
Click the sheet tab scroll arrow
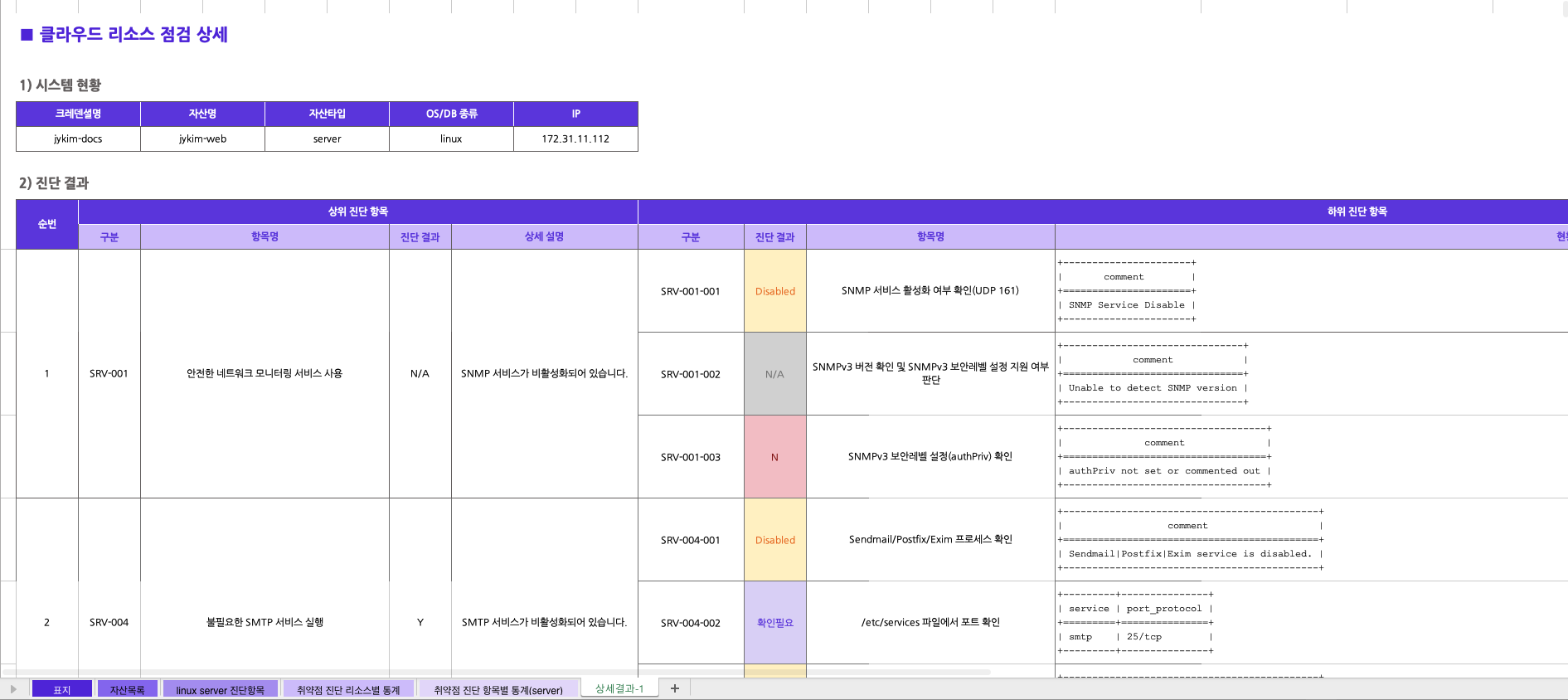(x=13, y=689)
